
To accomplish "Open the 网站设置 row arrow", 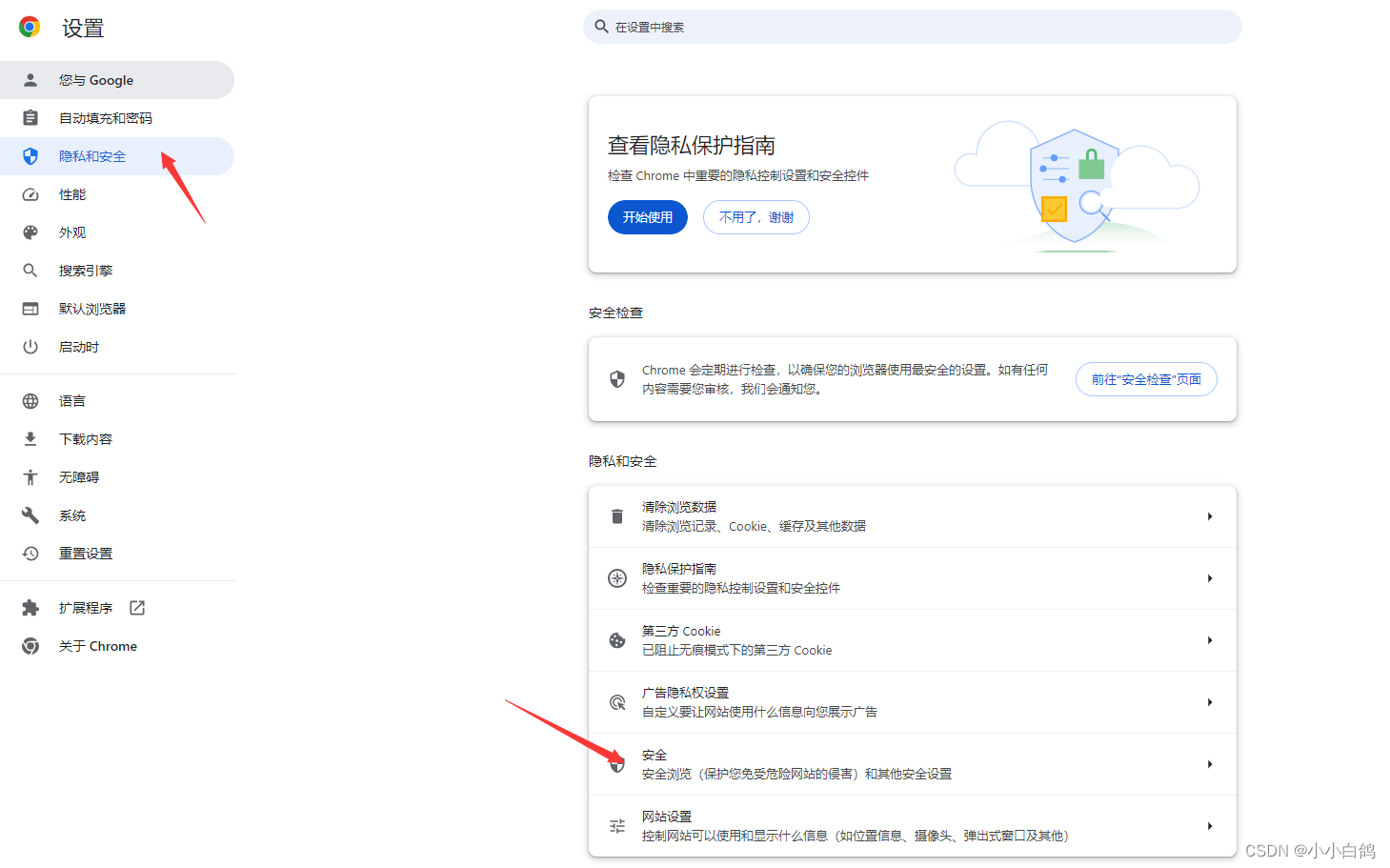I will [x=1210, y=826].
